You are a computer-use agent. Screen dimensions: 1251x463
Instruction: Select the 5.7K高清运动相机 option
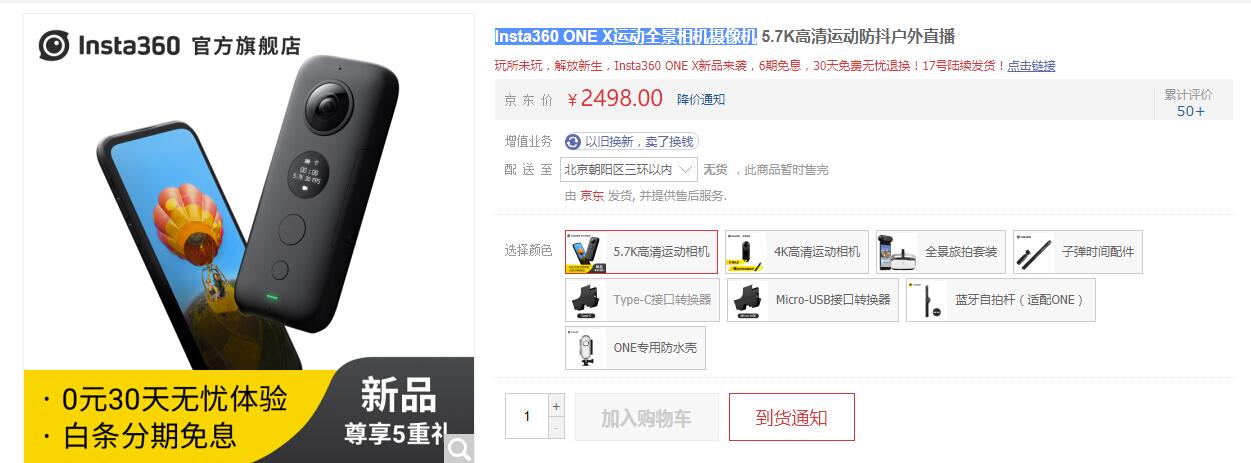[x=641, y=252]
